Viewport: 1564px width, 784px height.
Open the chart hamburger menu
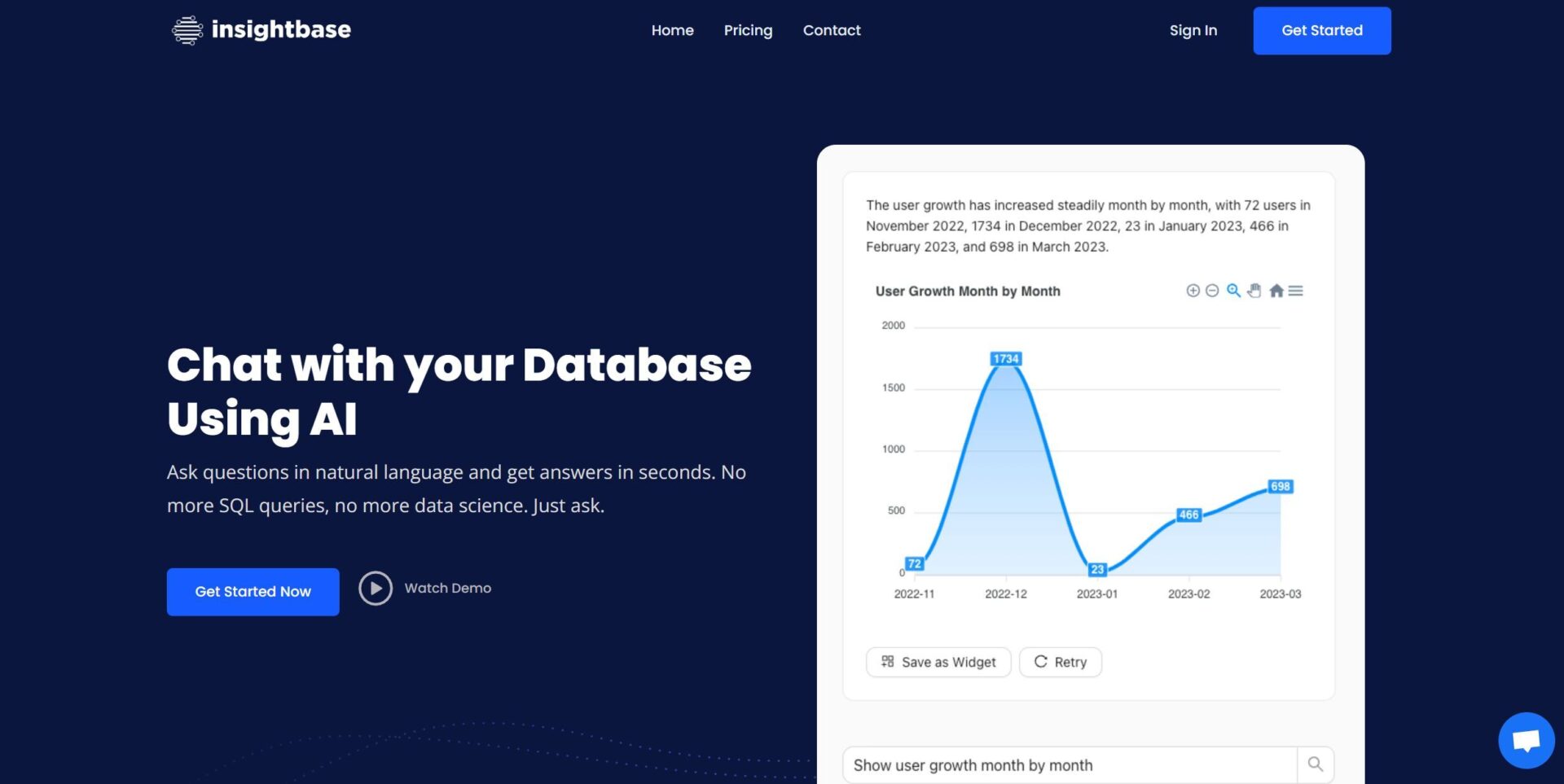(x=1295, y=291)
